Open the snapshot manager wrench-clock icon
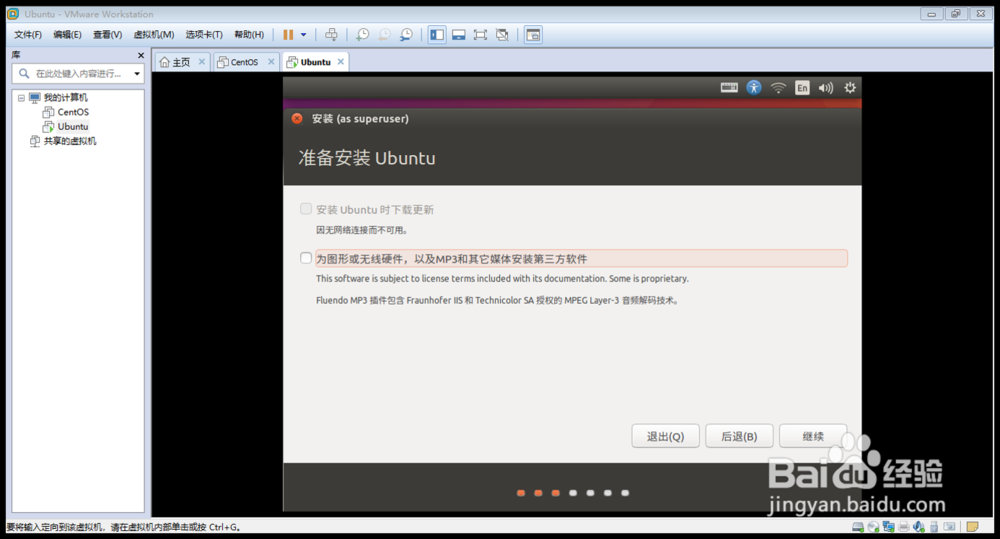This screenshot has width=1000, height=539. 406,35
